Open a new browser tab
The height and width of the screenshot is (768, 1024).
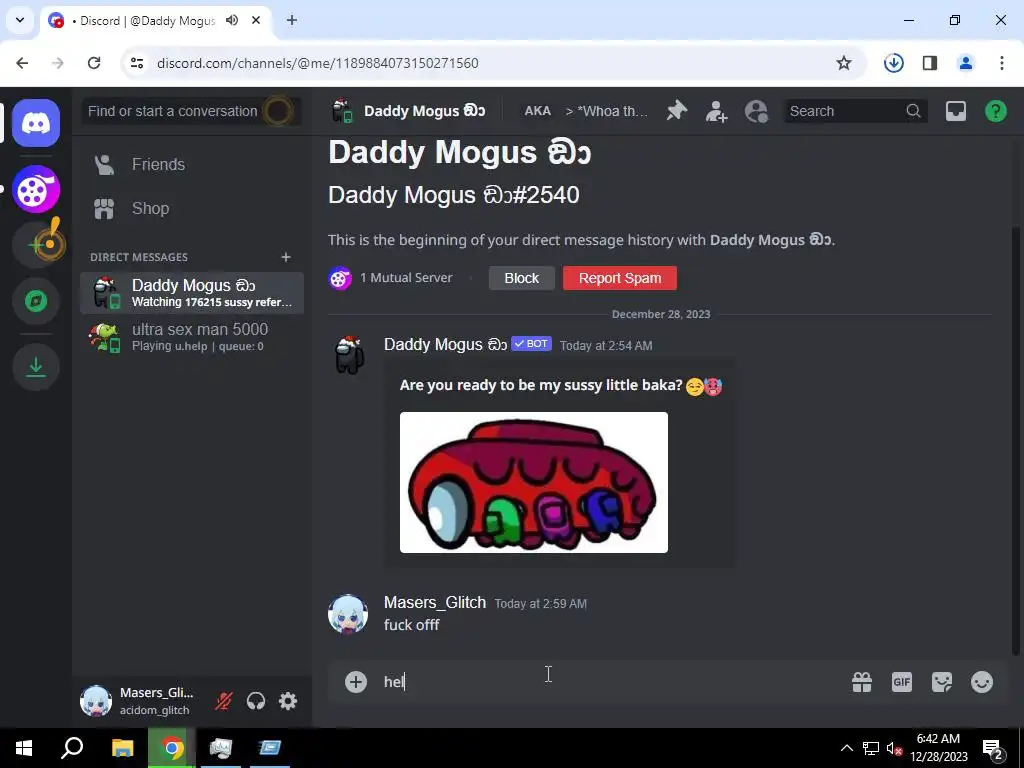click(292, 20)
